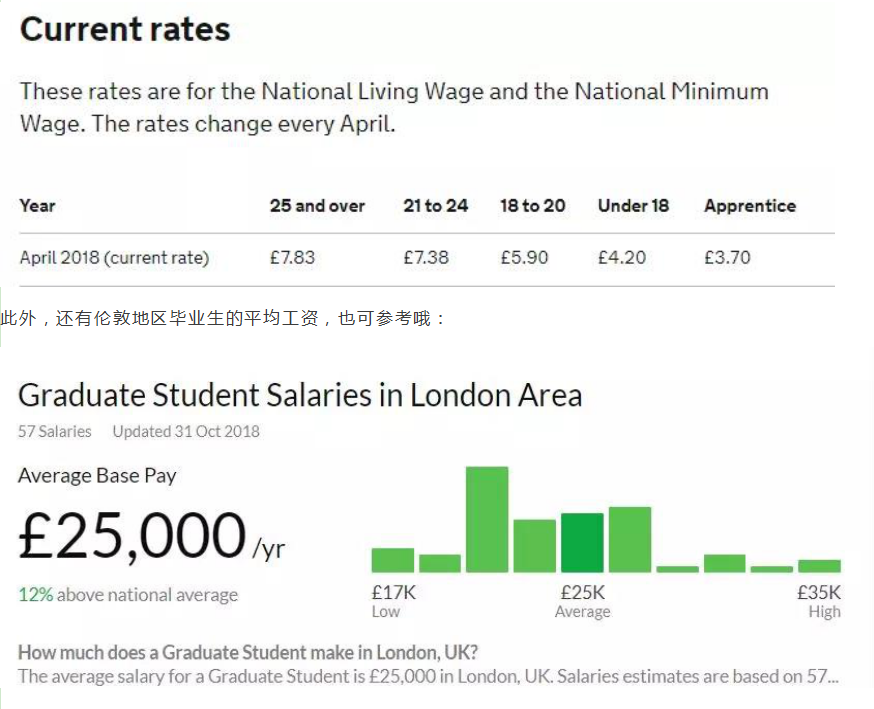Click the "Under 18" column header
This screenshot has width=874, height=709.
tap(633, 206)
